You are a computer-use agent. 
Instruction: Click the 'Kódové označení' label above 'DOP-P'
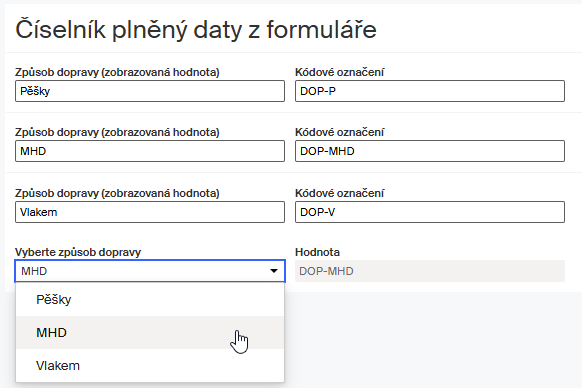pyautogui.click(x=340, y=72)
